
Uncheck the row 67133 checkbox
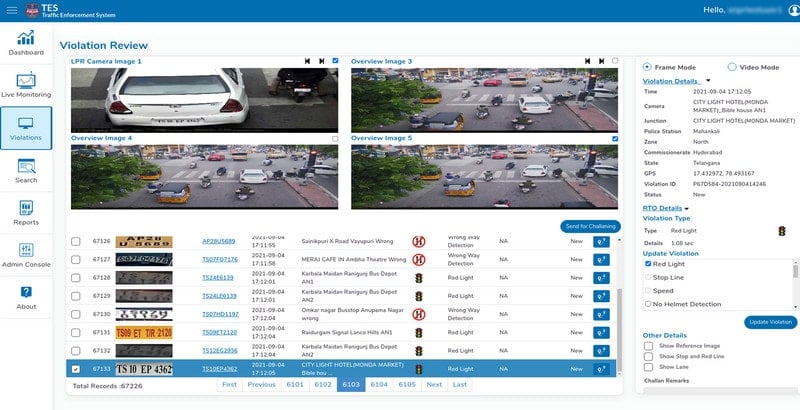point(76,369)
